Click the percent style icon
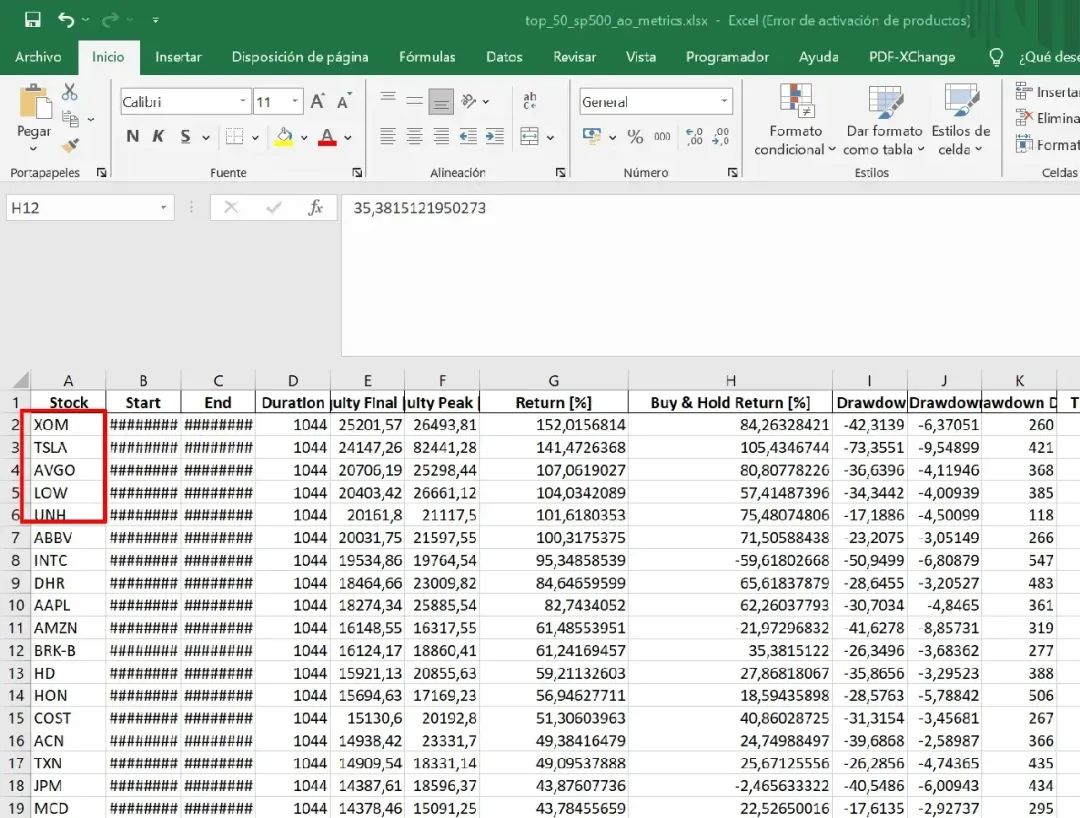Image resolution: width=1080 pixels, height=818 pixels. [x=635, y=137]
